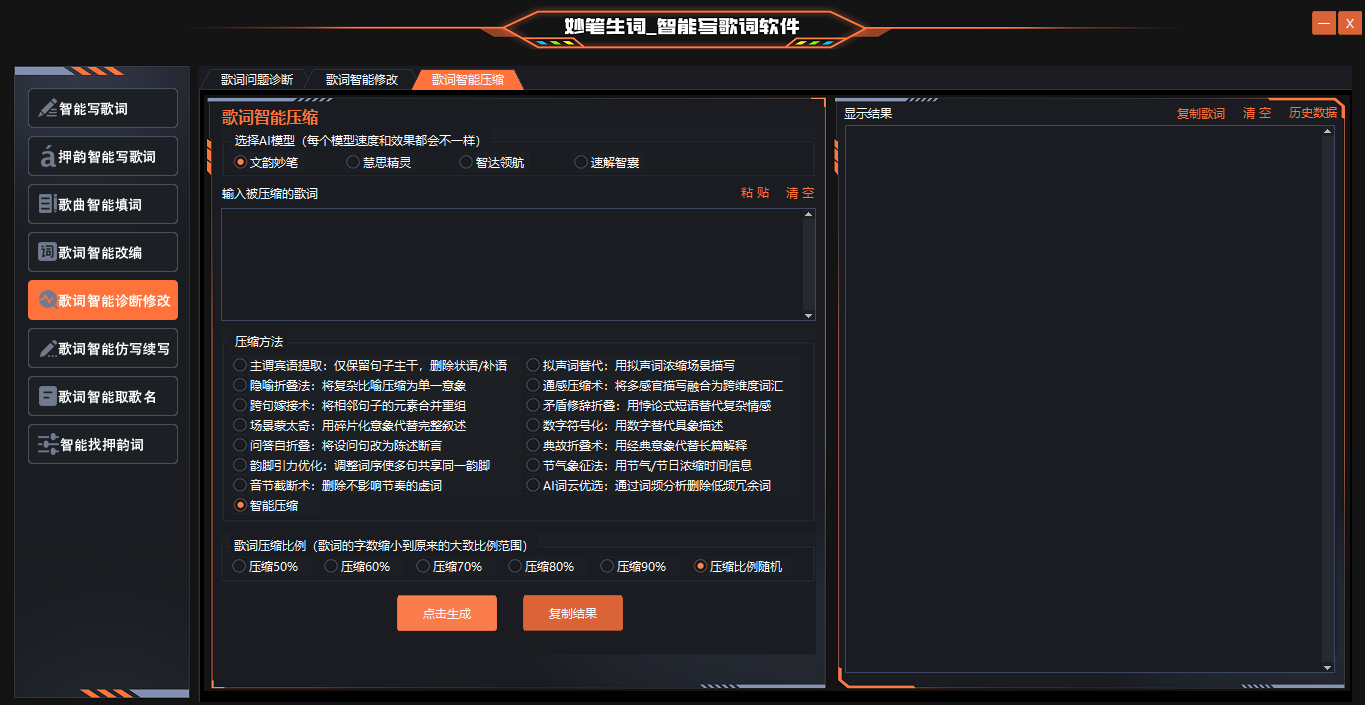Choose 韵脚引力优化 compression method

pyautogui.click(x=361, y=466)
